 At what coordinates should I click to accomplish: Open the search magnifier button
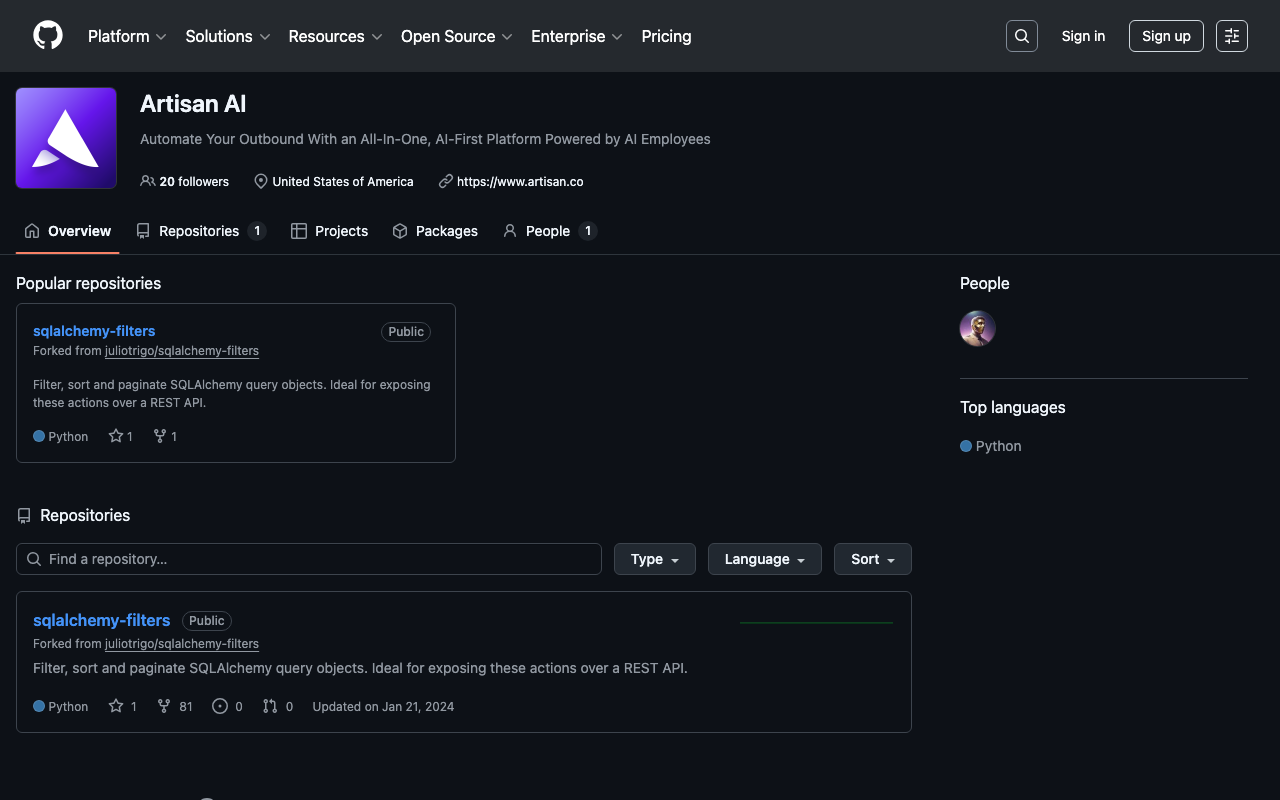pos(1021,36)
